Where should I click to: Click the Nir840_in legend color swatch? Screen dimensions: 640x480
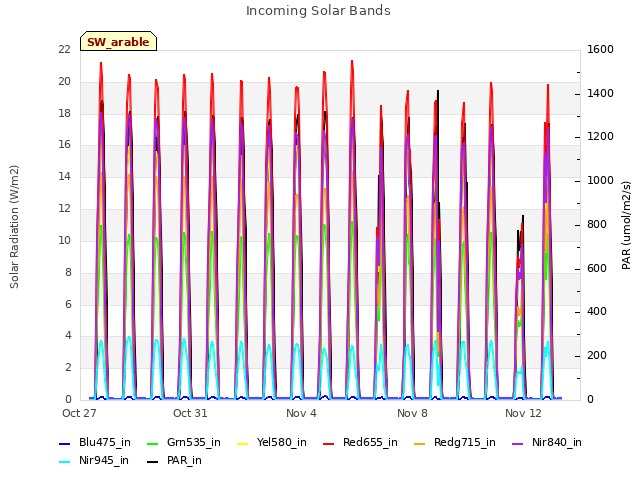click(518, 443)
